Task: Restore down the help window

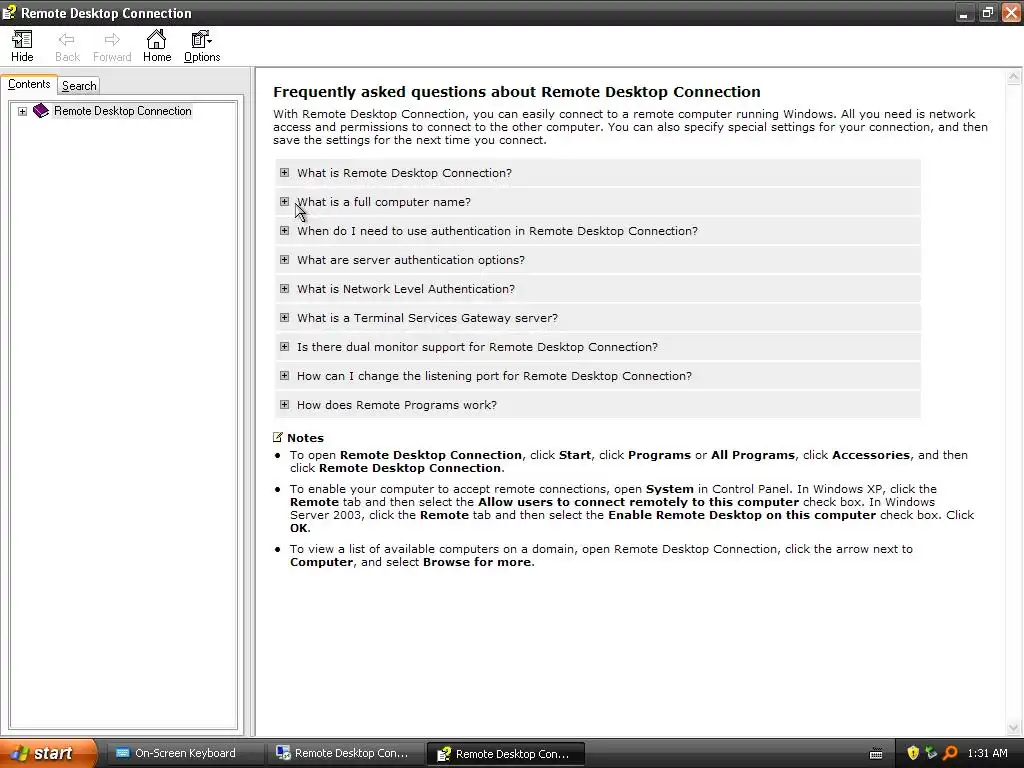Action: (x=987, y=12)
